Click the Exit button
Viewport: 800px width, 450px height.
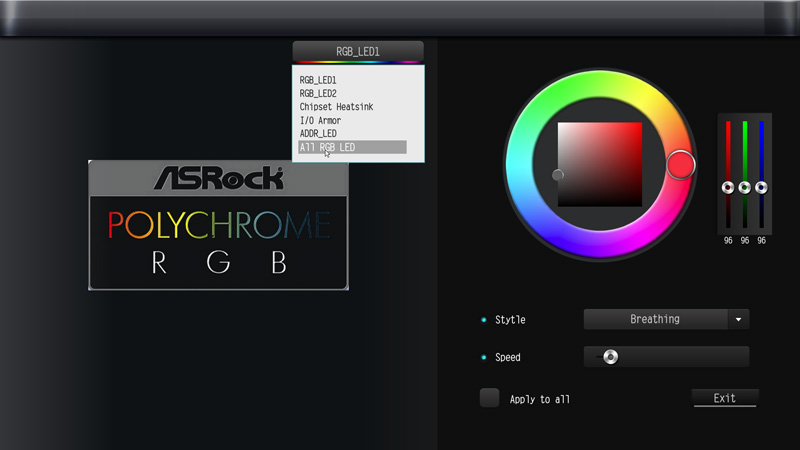(724, 398)
